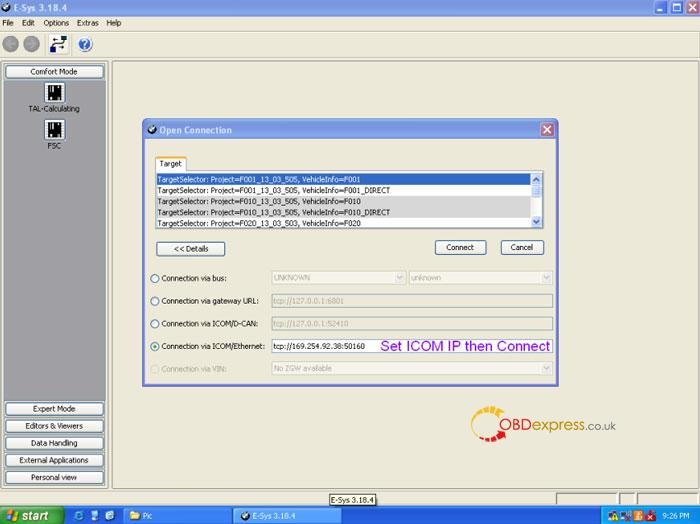Open Pic folder taskbar button
The image size is (700, 524).
tap(177, 516)
